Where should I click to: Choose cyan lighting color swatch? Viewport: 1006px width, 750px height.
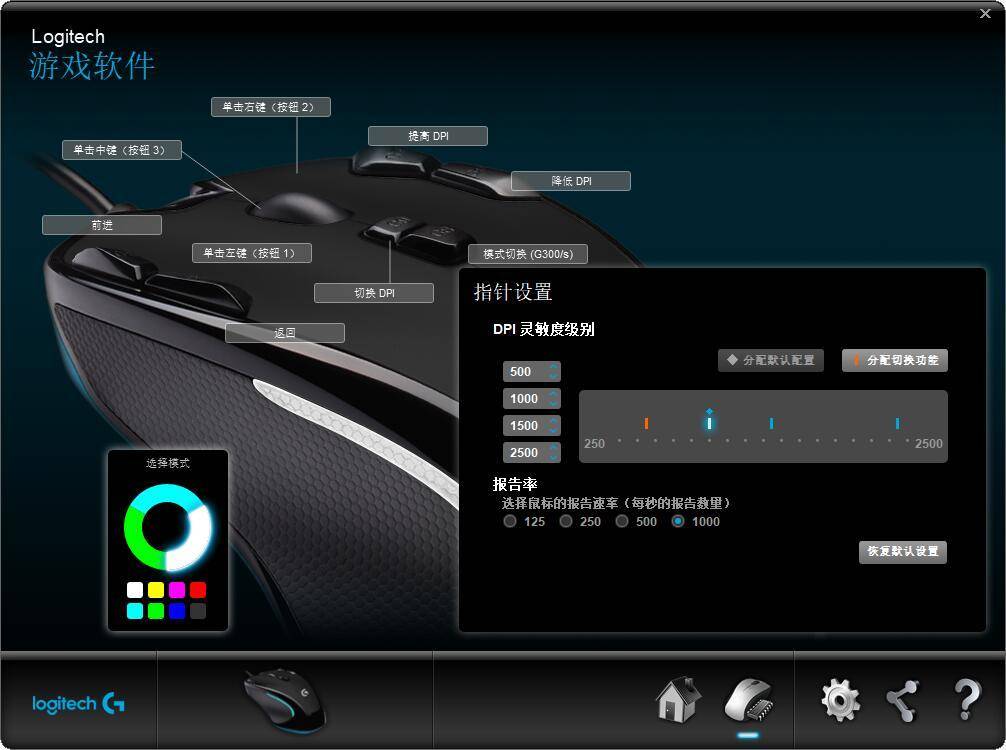(x=135, y=611)
